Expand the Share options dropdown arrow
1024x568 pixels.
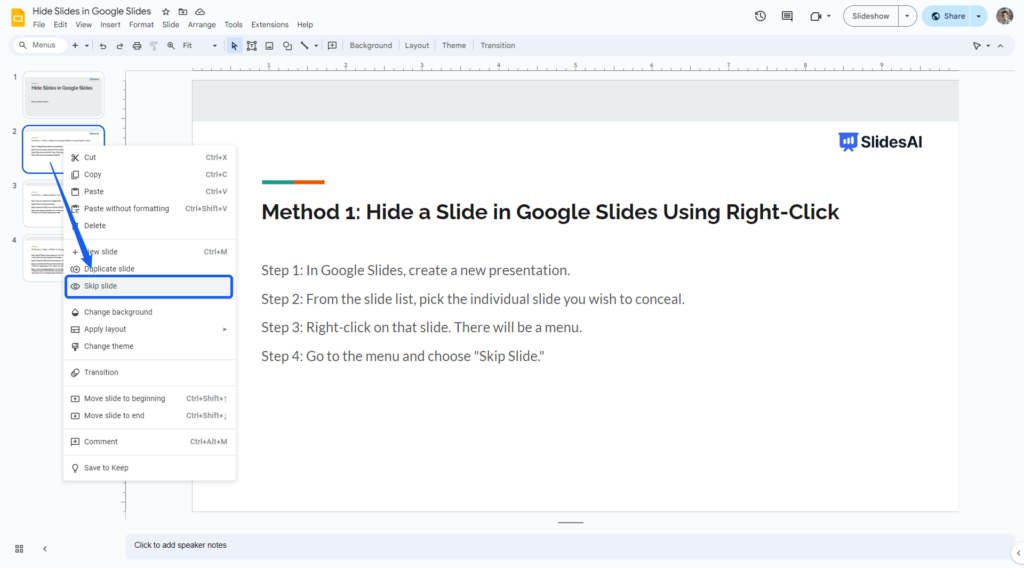click(977, 16)
